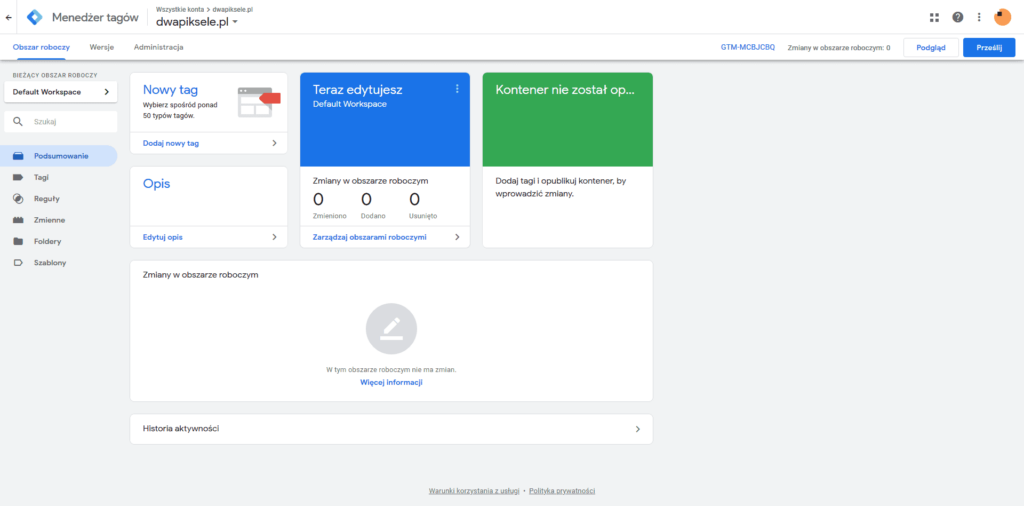The image size is (1024, 506).
Task: Switch to the Wersje tab
Action: click(101, 47)
